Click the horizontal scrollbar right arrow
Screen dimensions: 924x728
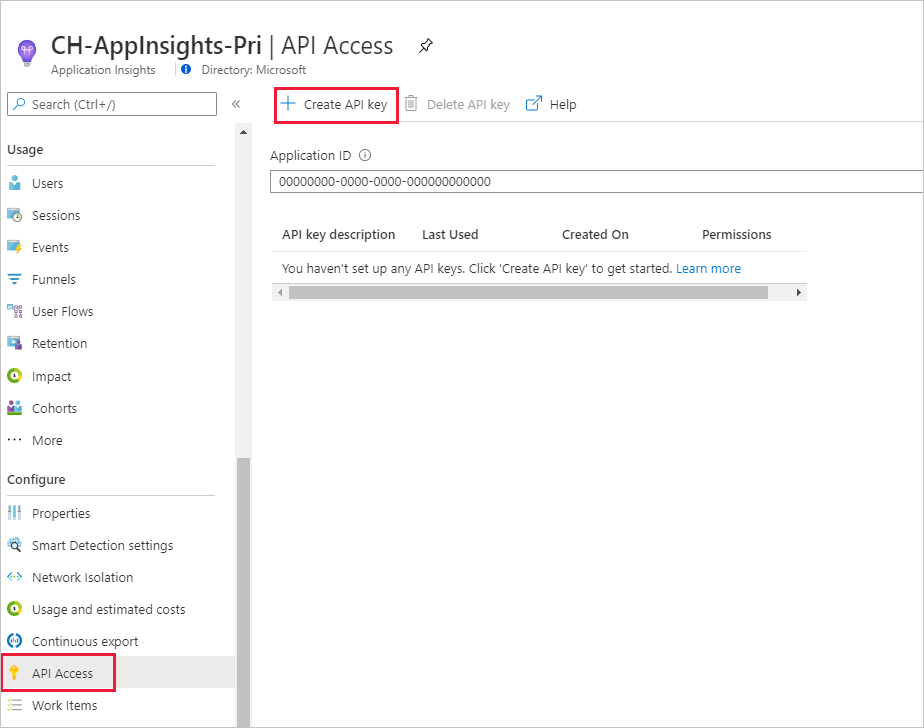click(x=798, y=292)
